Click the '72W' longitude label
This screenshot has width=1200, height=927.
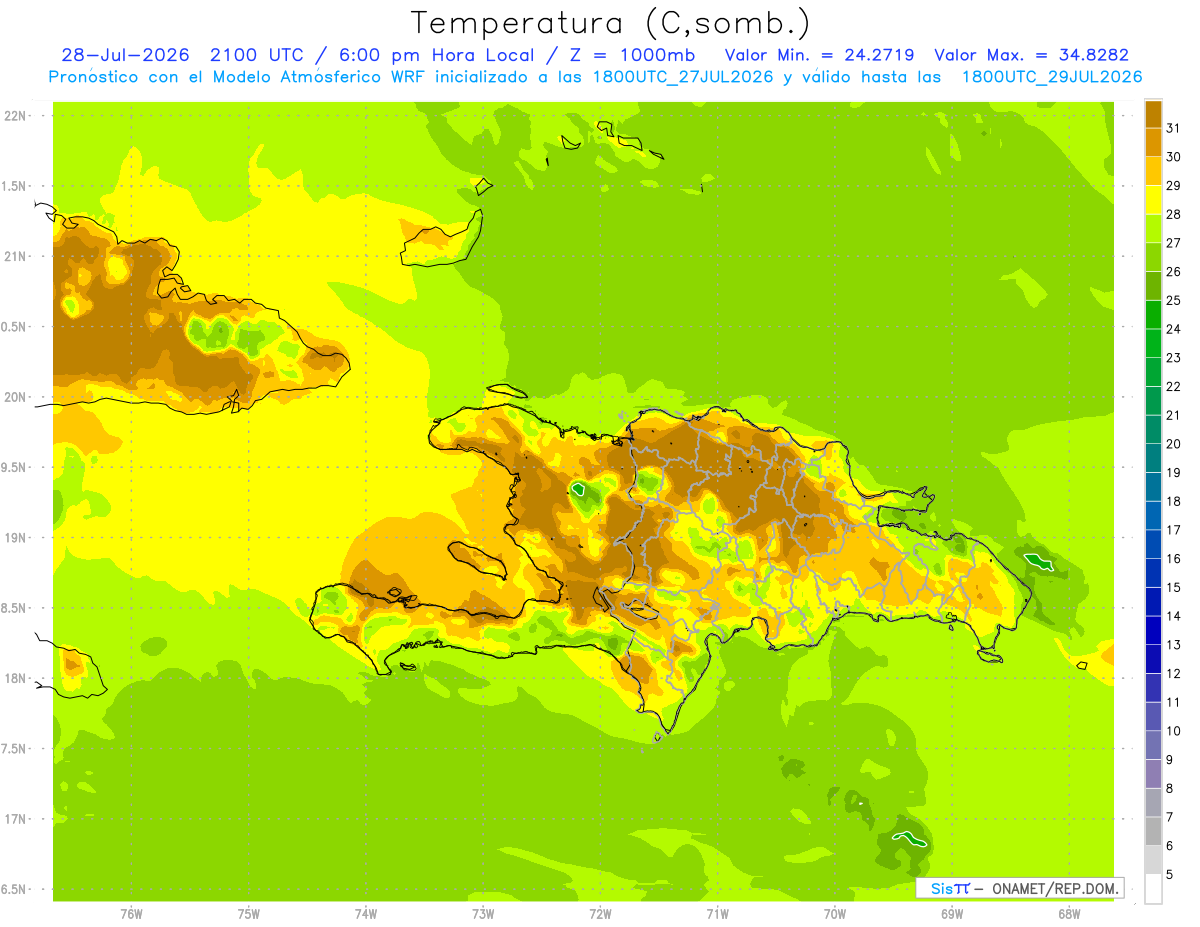pyautogui.click(x=600, y=914)
